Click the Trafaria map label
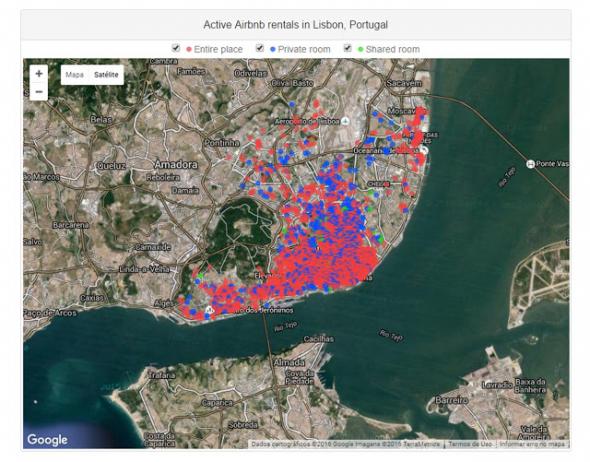The image size is (590, 462). [x=162, y=375]
